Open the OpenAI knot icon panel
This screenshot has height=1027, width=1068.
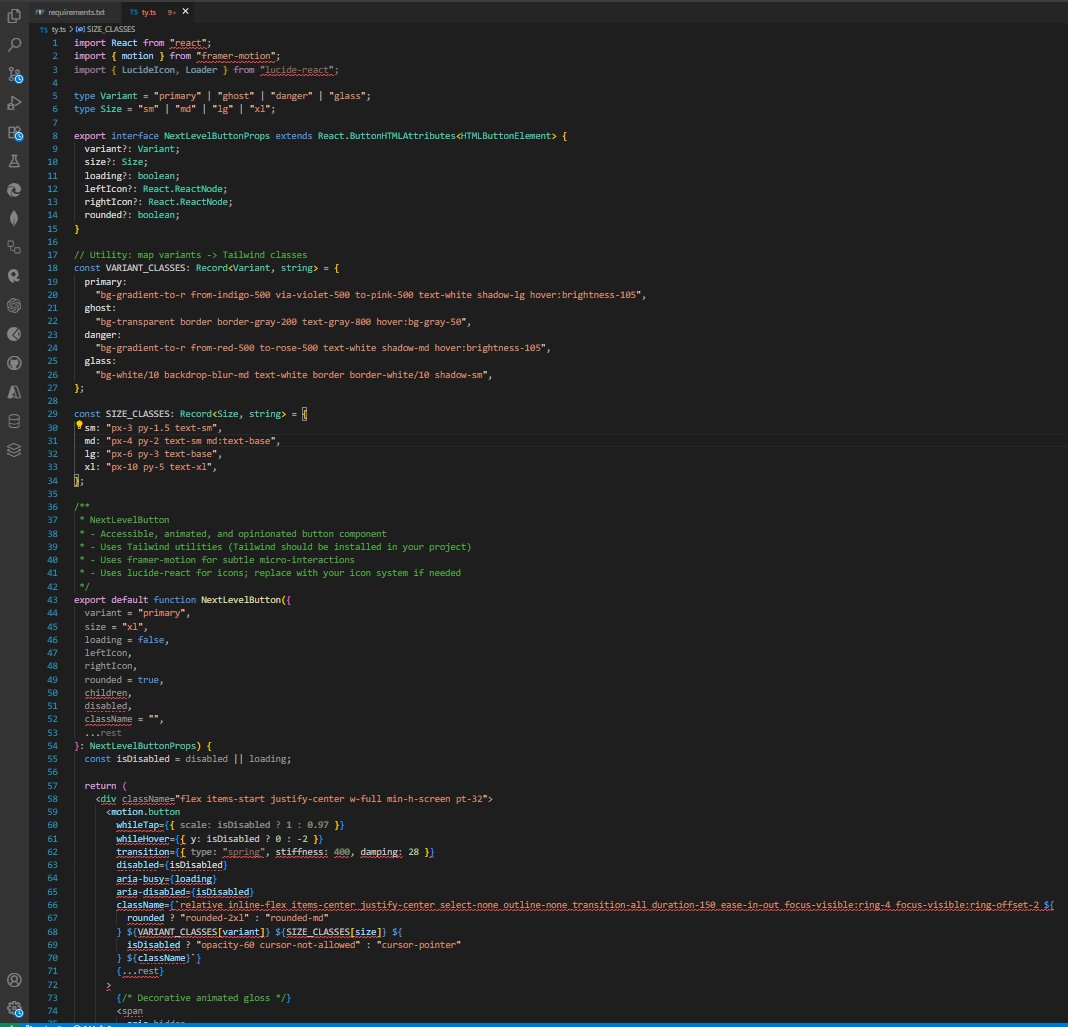[14, 305]
